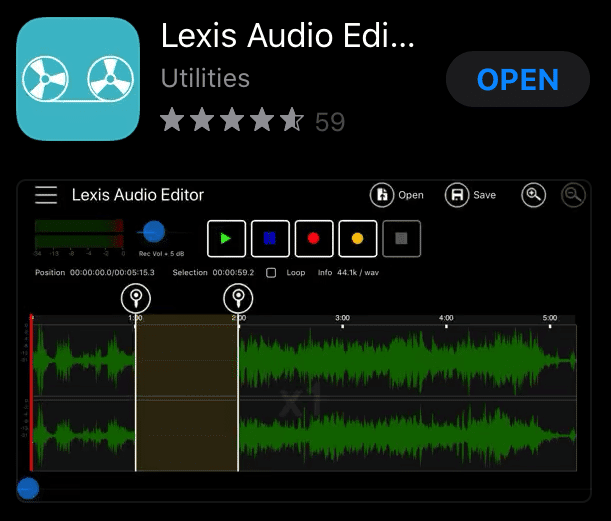611x521 pixels.
Task: Click the Rec Vol + 5 dB label
Action: click(161, 254)
